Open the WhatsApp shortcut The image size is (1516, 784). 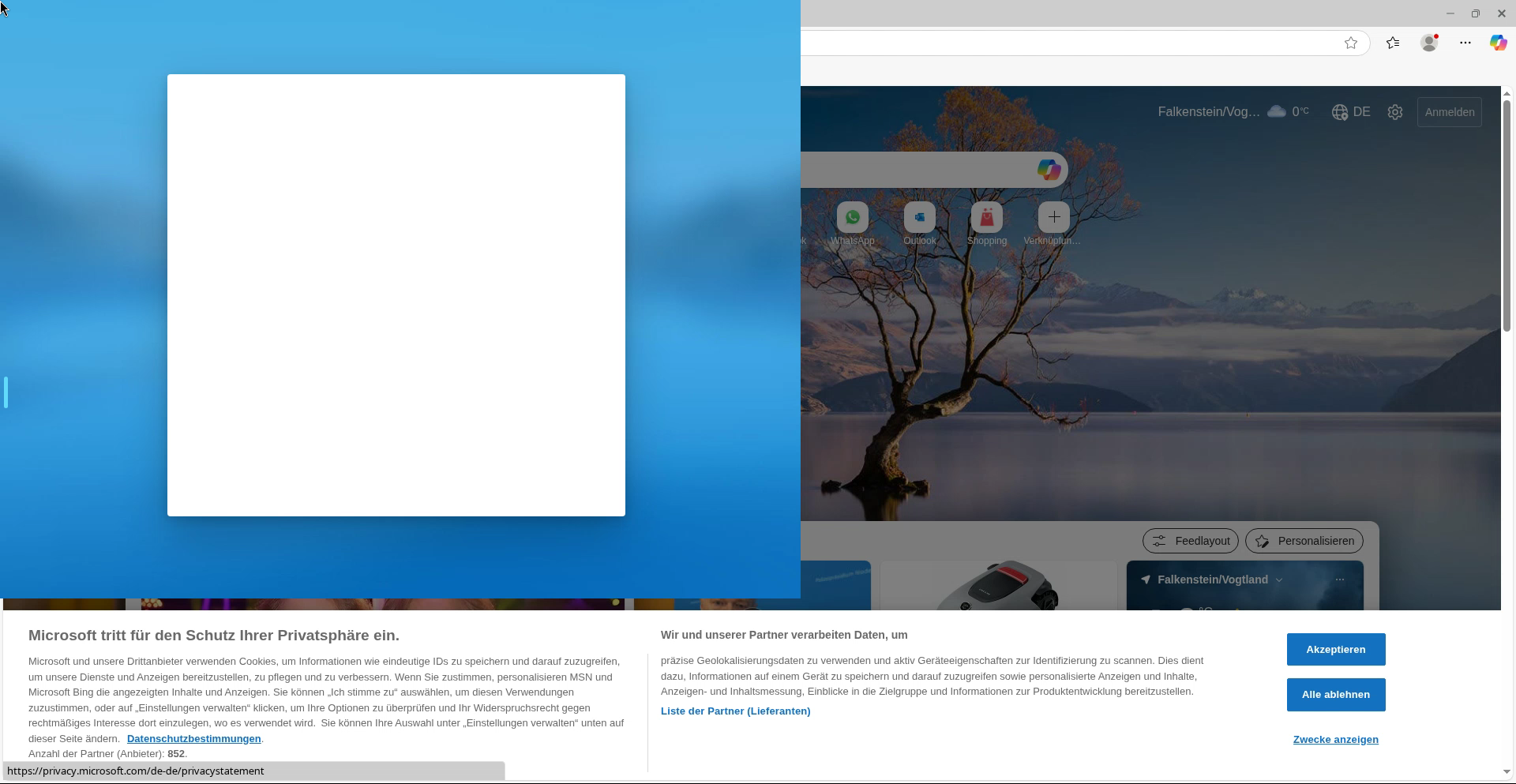pos(853,218)
